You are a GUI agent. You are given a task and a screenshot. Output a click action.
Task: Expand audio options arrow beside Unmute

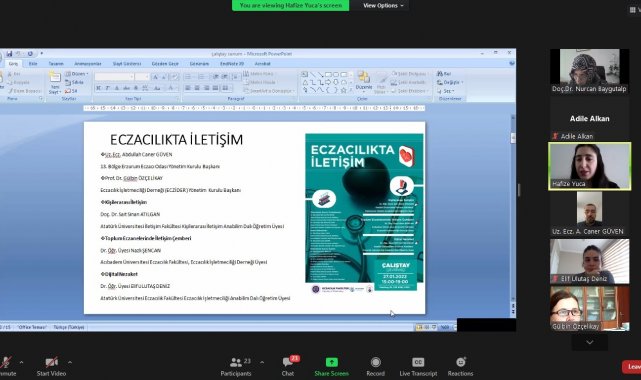click(21, 362)
